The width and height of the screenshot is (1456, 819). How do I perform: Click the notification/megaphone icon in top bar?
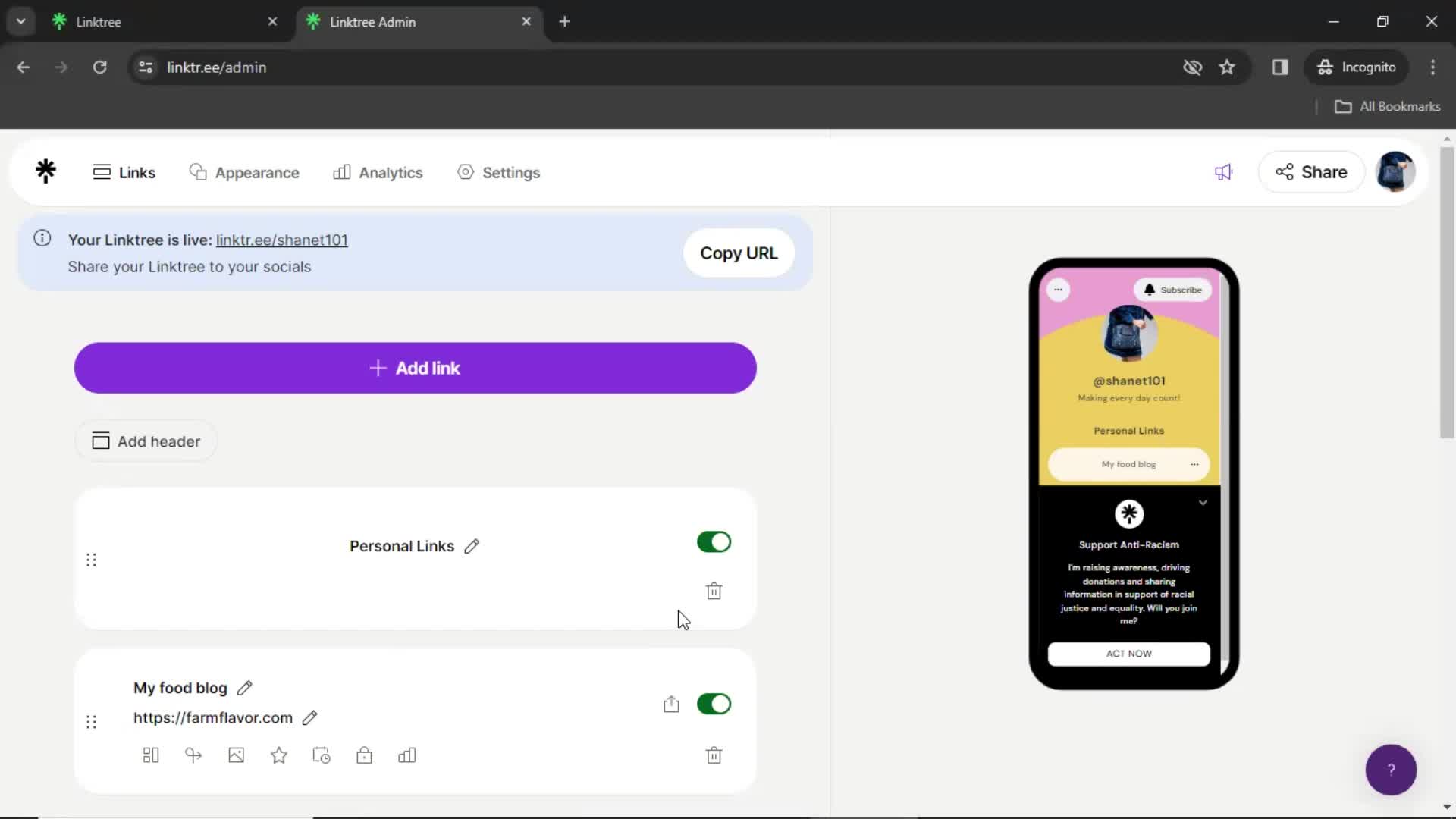[x=1223, y=172]
